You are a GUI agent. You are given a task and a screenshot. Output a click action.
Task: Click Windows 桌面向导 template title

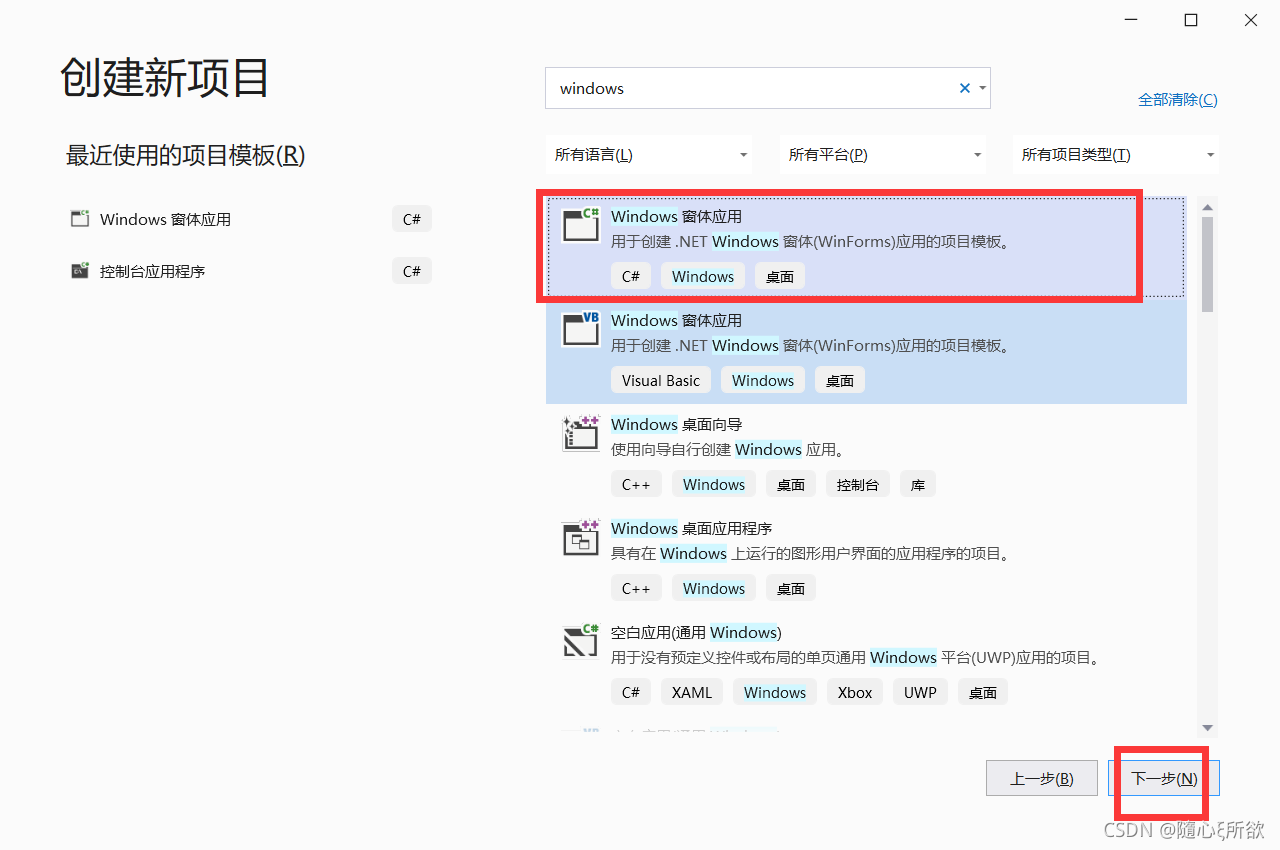click(677, 424)
